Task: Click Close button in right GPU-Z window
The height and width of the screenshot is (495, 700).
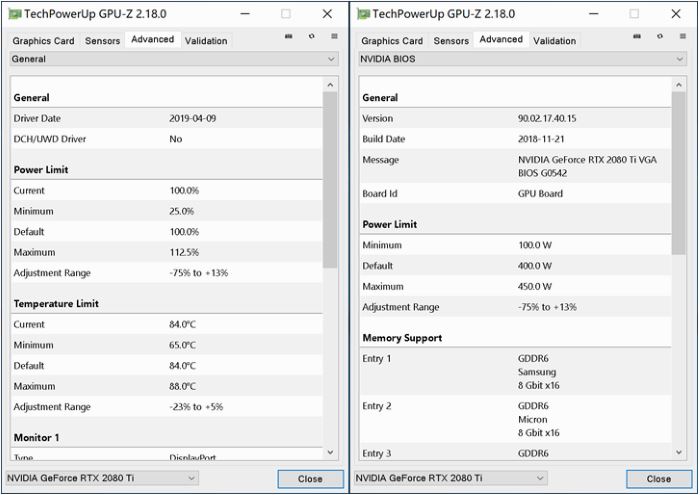Action: [x=659, y=479]
